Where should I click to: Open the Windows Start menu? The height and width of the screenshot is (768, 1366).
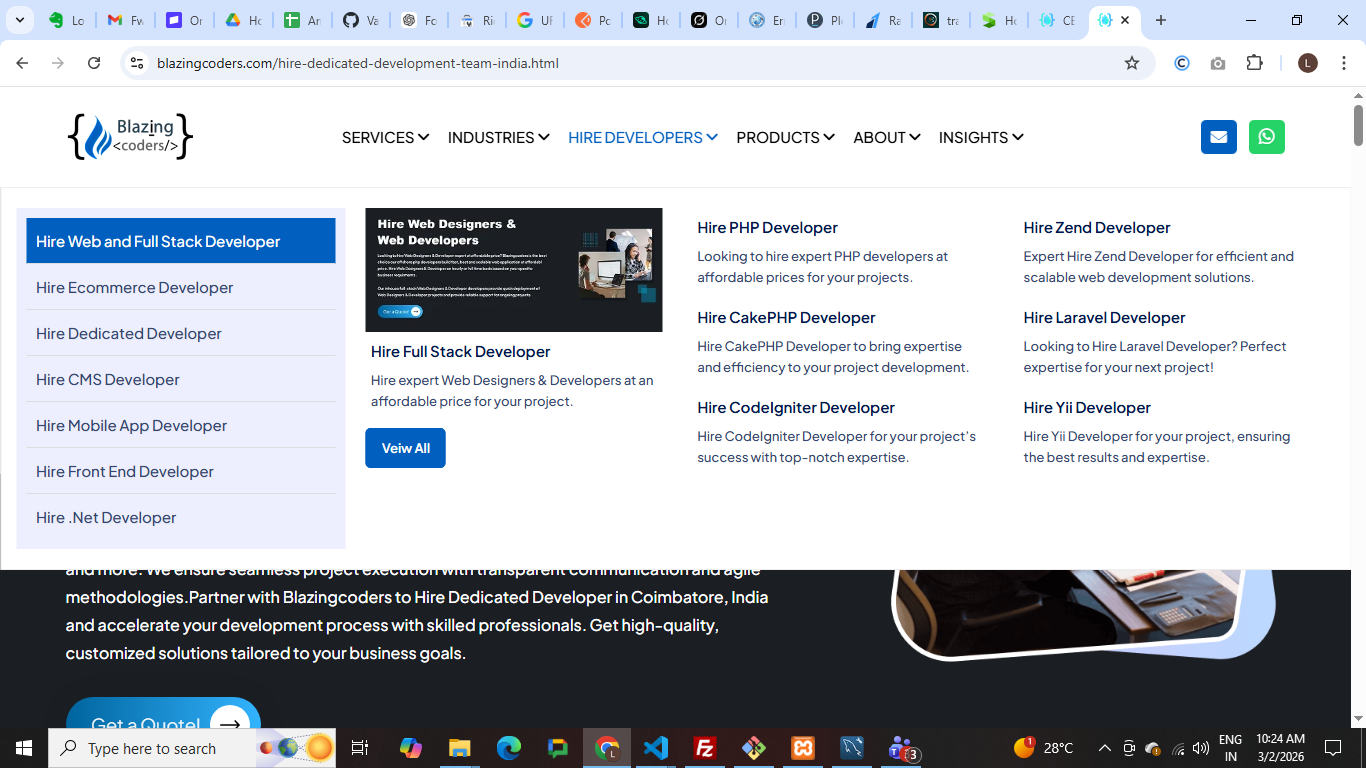[x=24, y=748]
